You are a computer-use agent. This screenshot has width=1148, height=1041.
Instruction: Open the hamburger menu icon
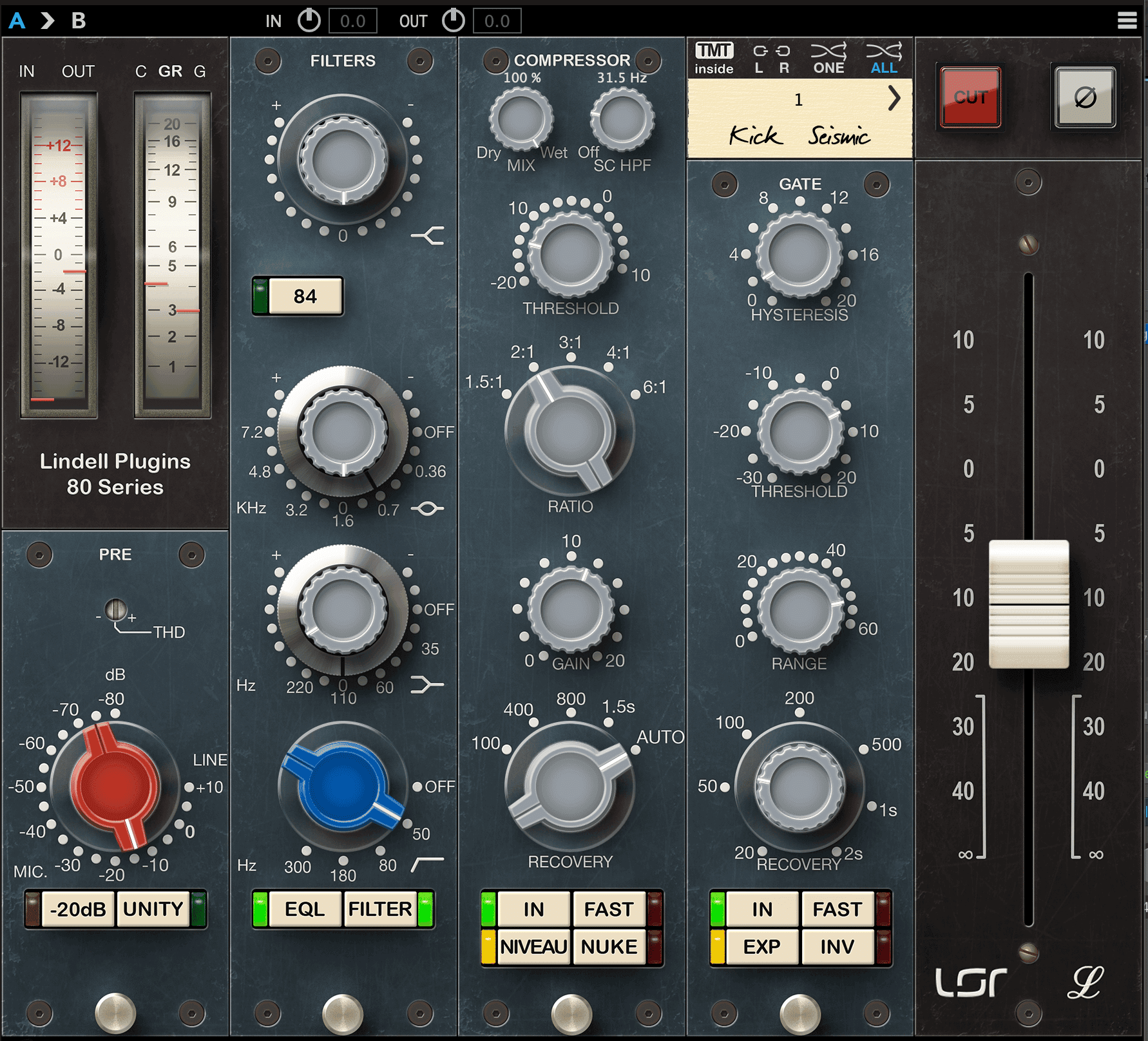pos(1127,21)
